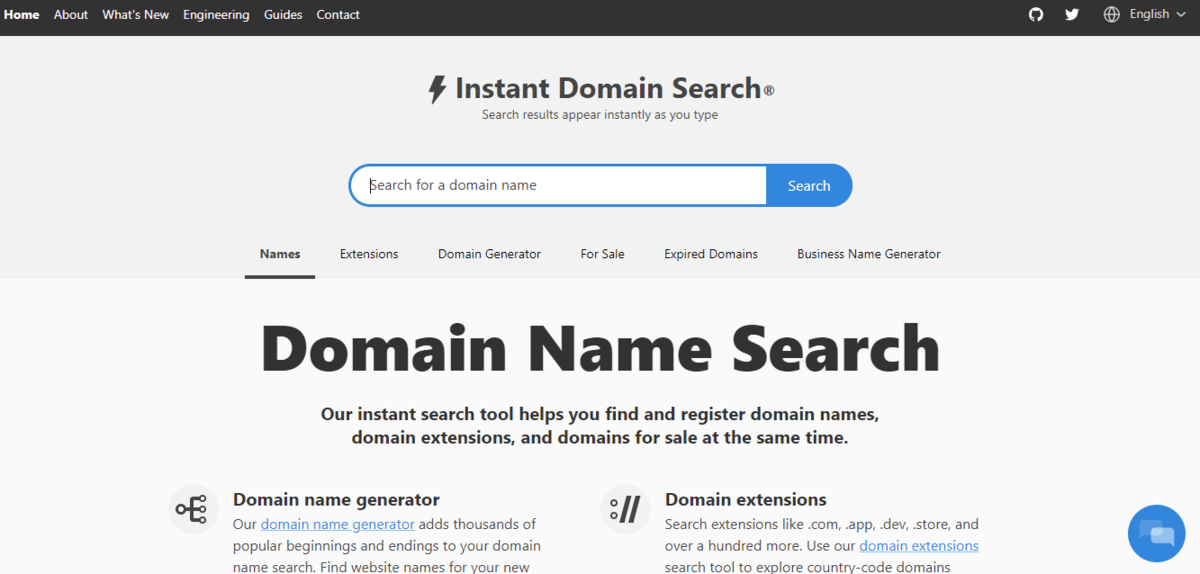Switch to the Expired Domains tab
The image size is (1200, 574).
(x=711, y=254)
